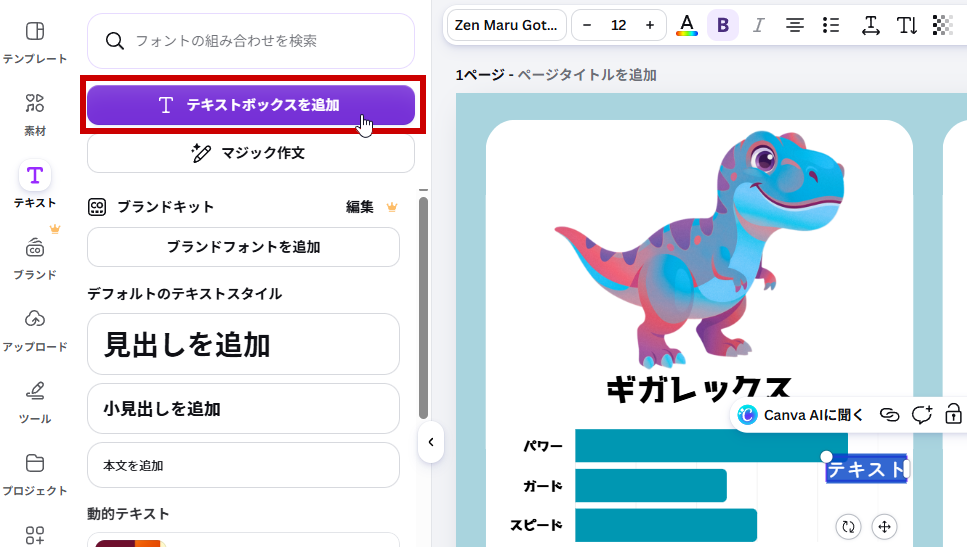Click テキストボックスを追加 button
967x547 pixels.
point(251,105)
